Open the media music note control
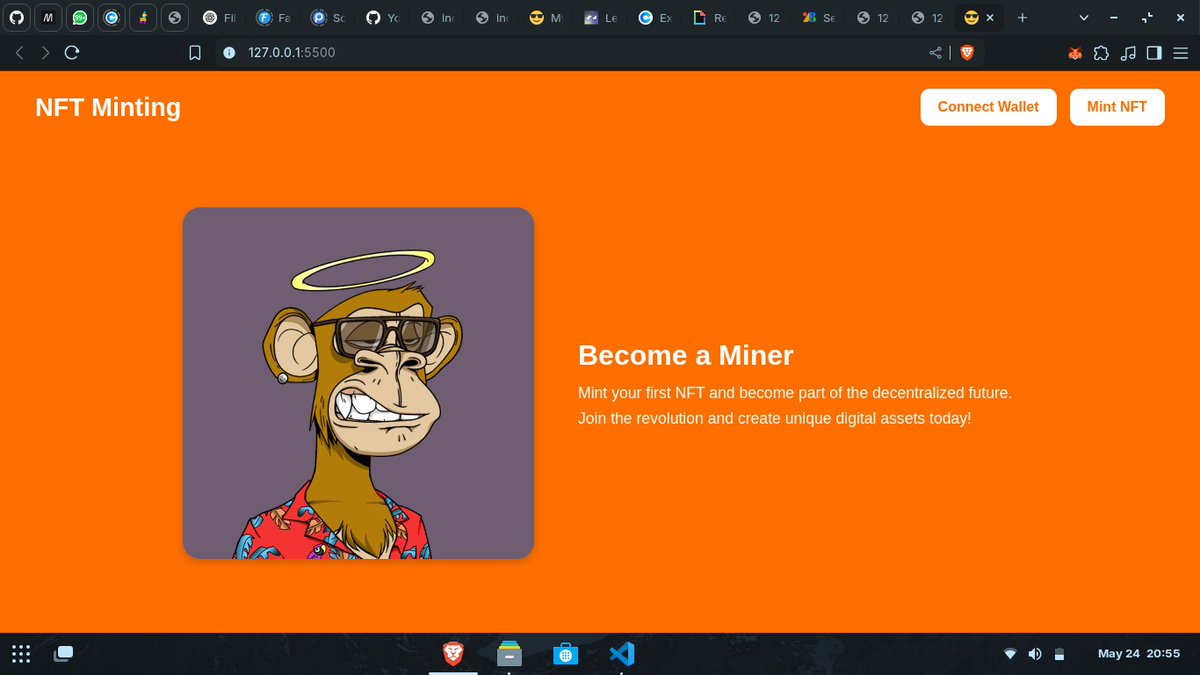The height and width of the screenshot is (675, 1200). point(1128,53)
